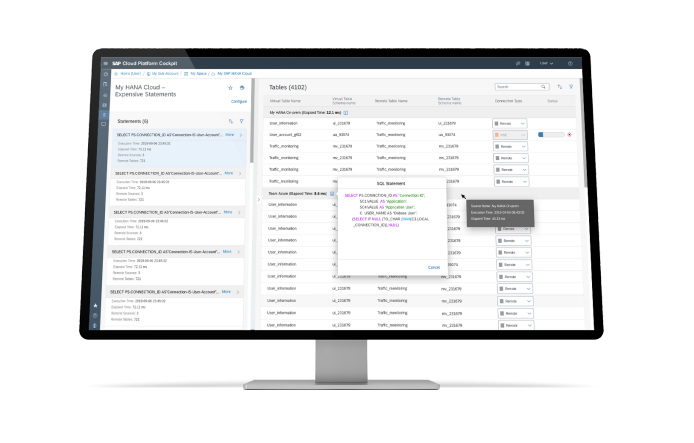694x443 pixels.
Task: Open the My Sub-Account breadcrumb link
Action: [x=165, y=73]
